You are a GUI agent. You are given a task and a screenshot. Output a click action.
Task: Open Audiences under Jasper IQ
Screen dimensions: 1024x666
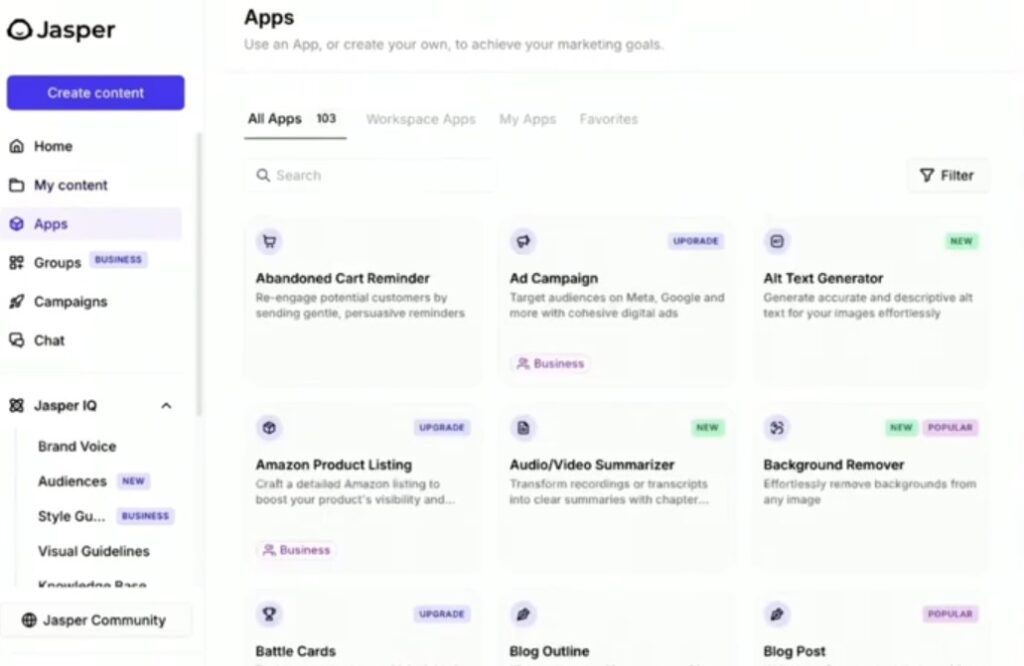(72, 481)
